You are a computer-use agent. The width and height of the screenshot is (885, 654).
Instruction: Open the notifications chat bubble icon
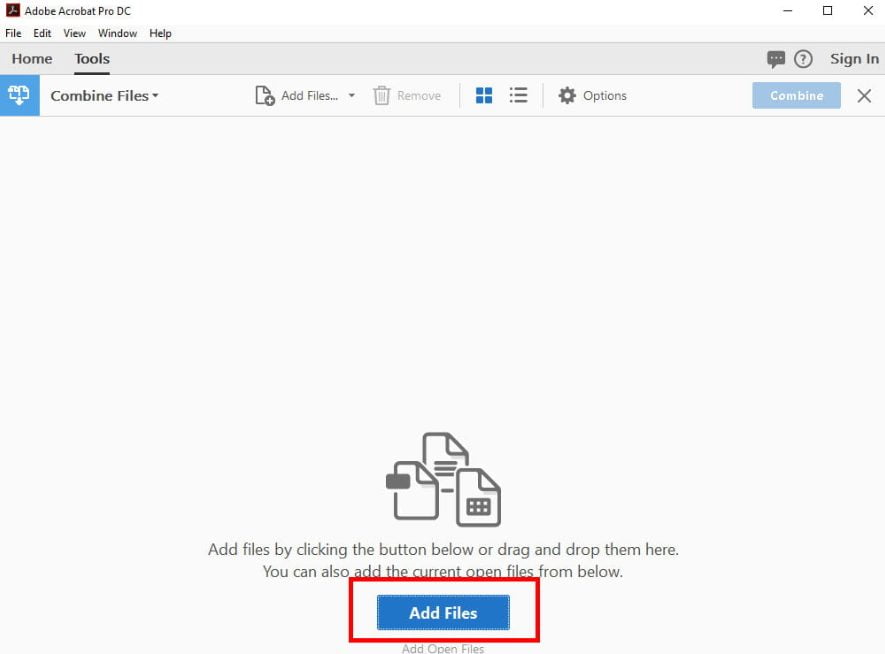coord(776,59)
